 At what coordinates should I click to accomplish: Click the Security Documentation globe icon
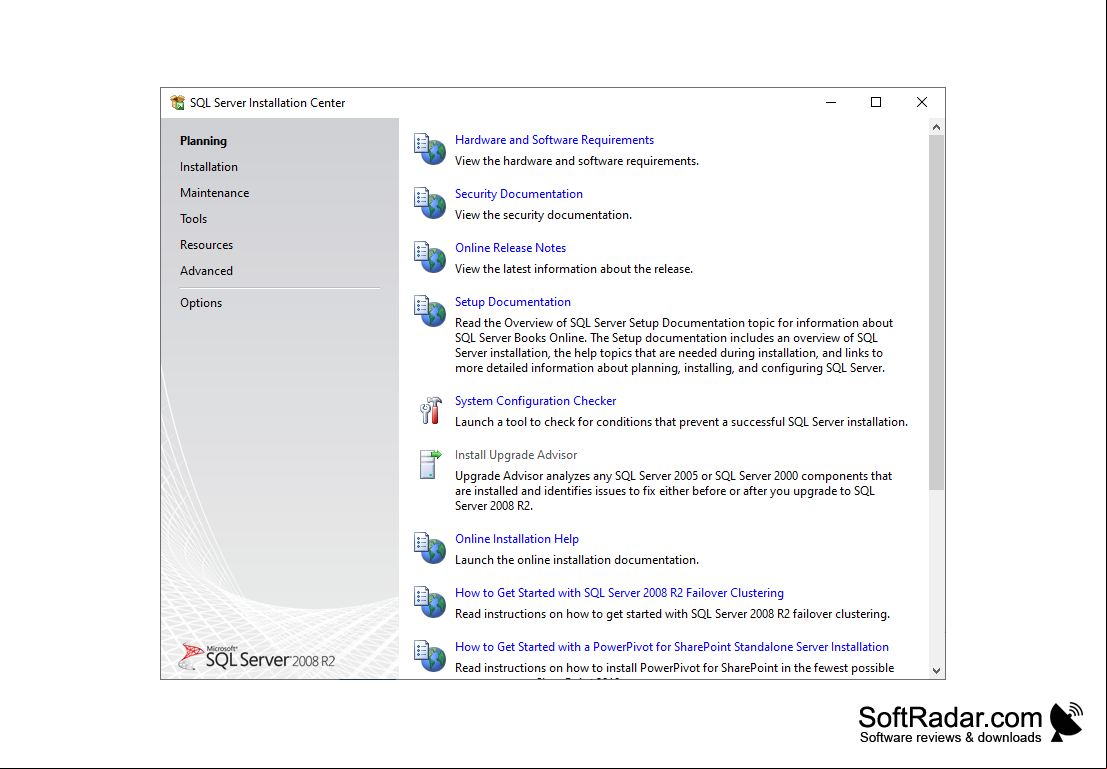coord(429,203)
